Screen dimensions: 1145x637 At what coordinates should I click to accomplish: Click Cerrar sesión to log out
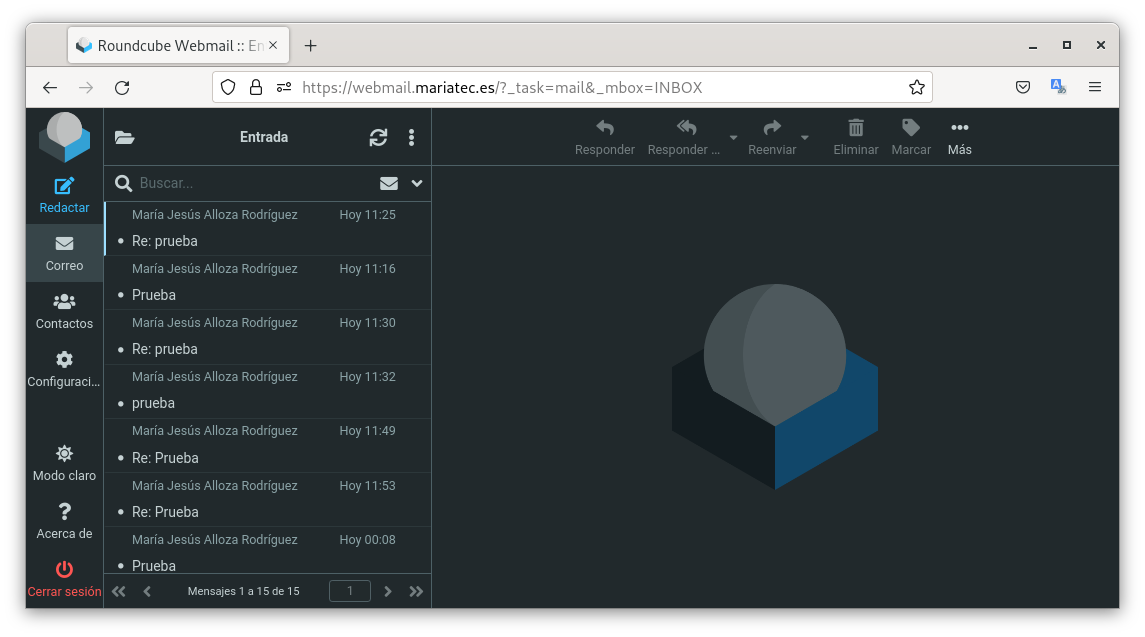64,579
